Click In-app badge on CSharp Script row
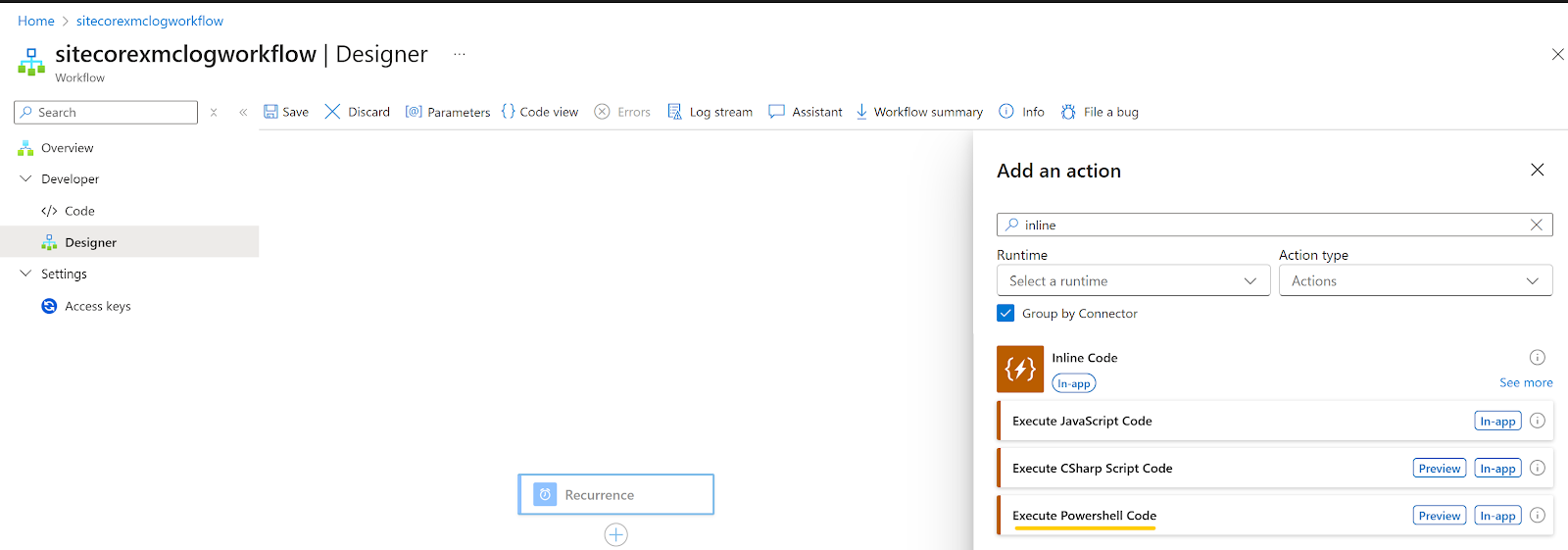Viewport: 1568px width, 550px height. (x=1497, y=468)
